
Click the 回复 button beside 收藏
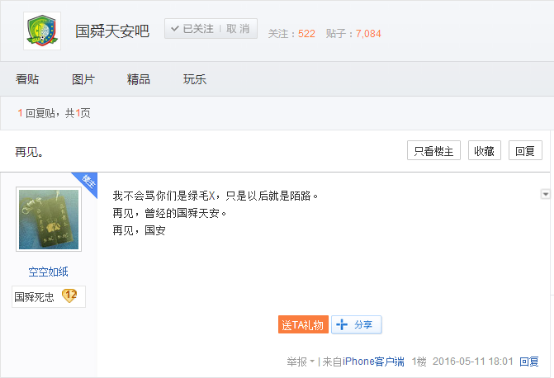tap(525, 150)
